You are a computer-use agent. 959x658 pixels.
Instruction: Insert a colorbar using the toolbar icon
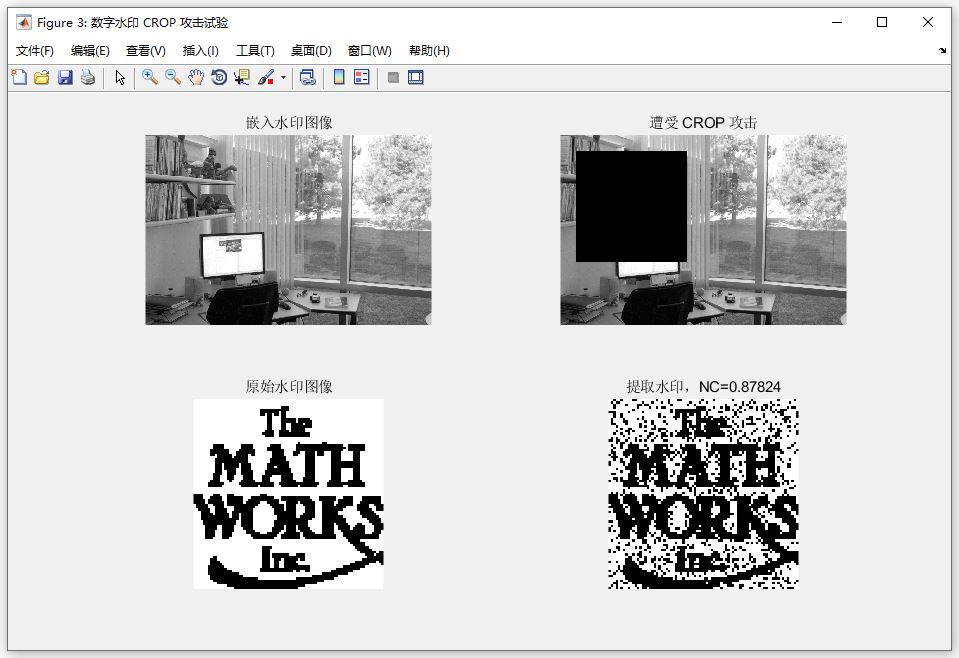339,77
